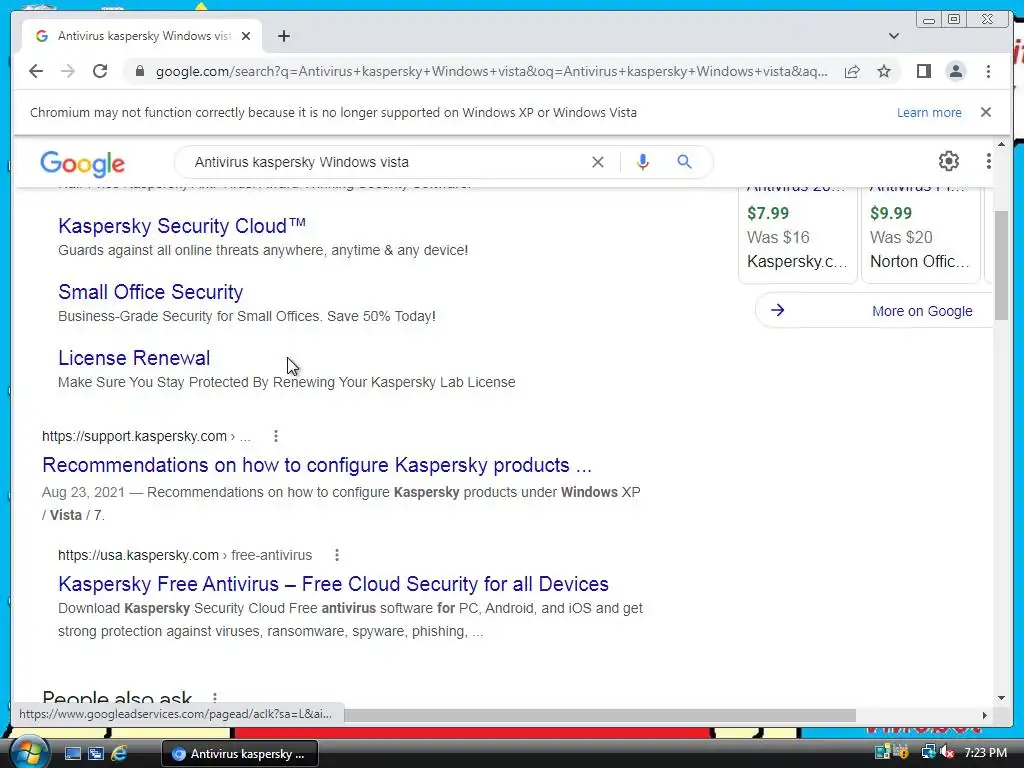This screenshot has width=1024, height=768.
Task: Click the More on Google button
Action: 875,311
